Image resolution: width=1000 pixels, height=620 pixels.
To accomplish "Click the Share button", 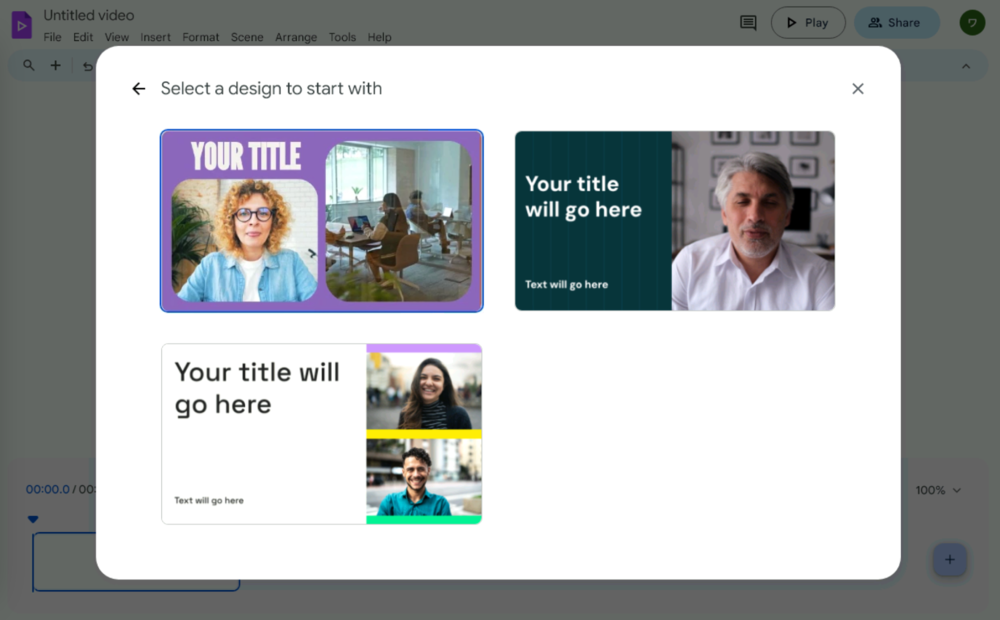I will [x=896, y=23].
